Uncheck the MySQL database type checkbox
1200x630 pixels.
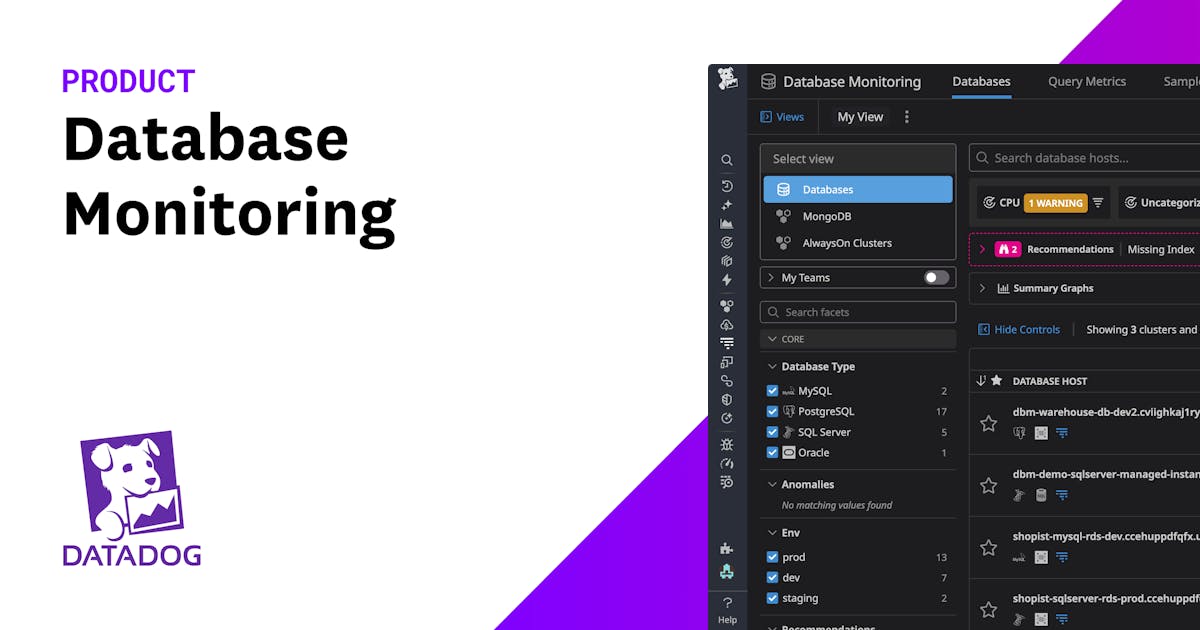pyautogui.click(x=772, y=391)
